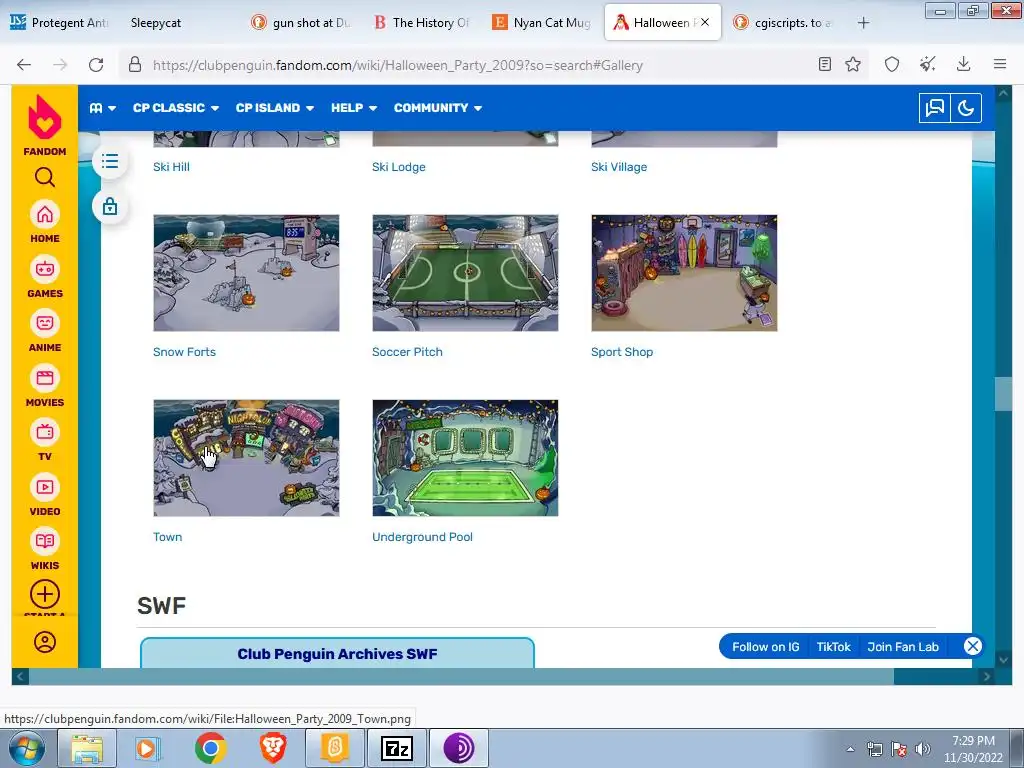Click the Join Fan Lab button

point(903,647)
